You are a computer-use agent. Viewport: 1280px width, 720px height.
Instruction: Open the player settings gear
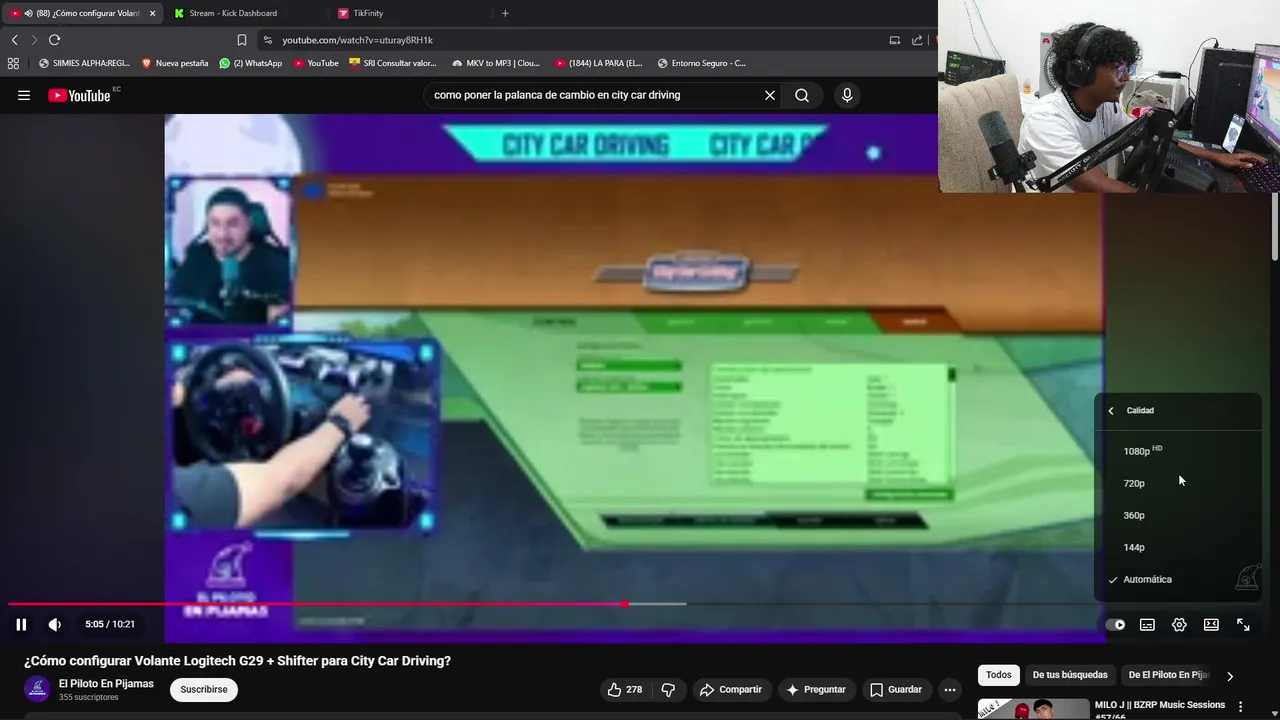(1179, 625)
